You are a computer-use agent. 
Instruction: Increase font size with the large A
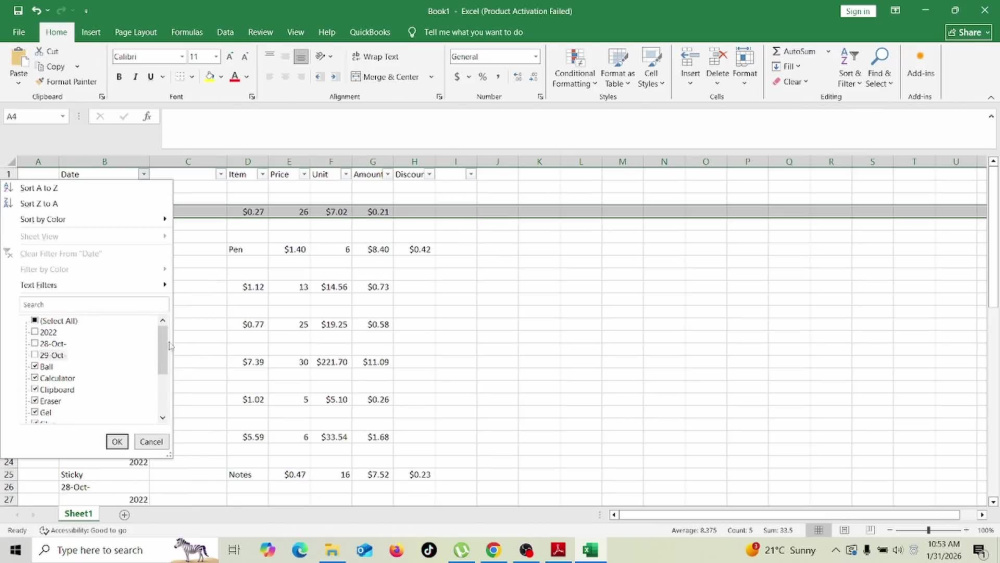click(x=230, y=57)
